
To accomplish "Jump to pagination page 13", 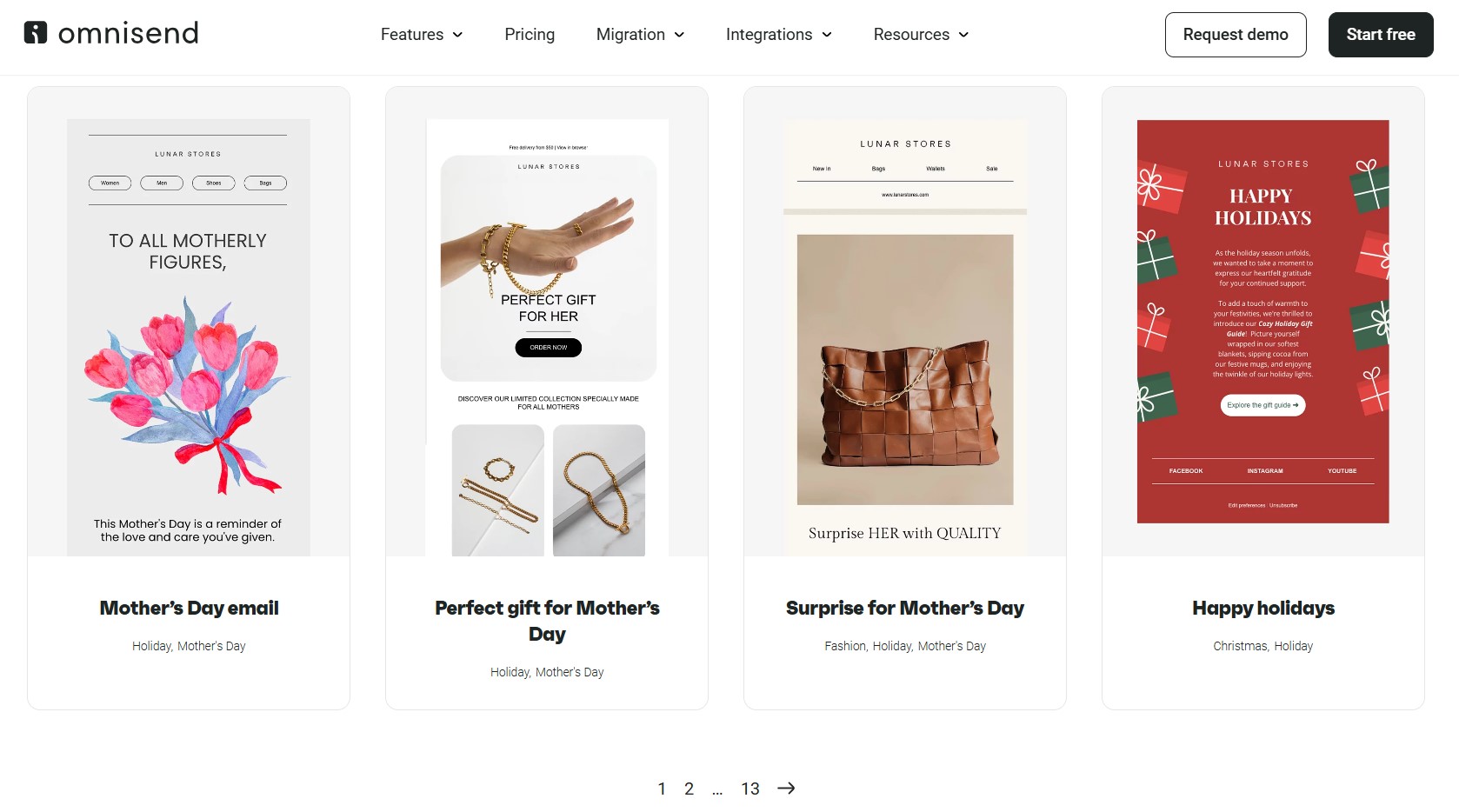I will [x=750, y=789].
